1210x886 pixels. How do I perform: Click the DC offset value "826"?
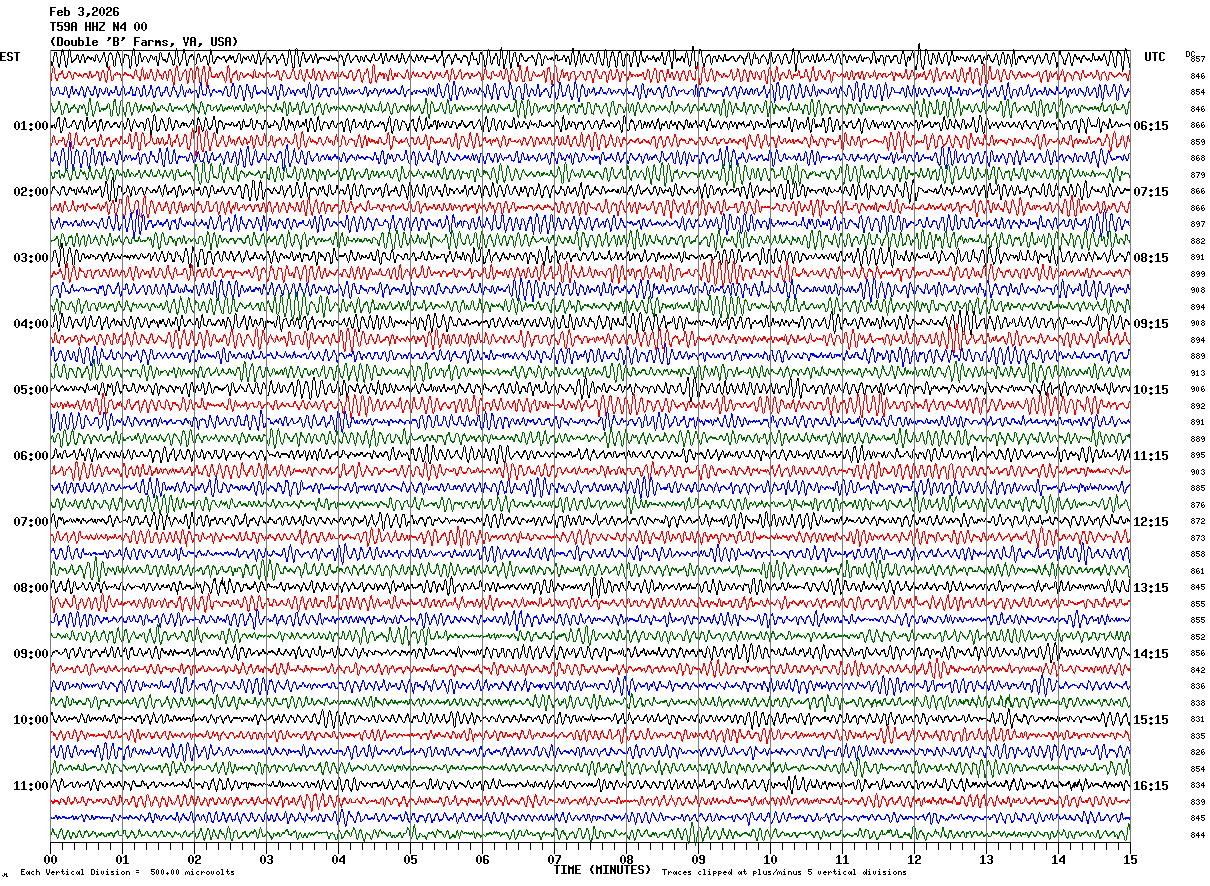click(1198, 753)
